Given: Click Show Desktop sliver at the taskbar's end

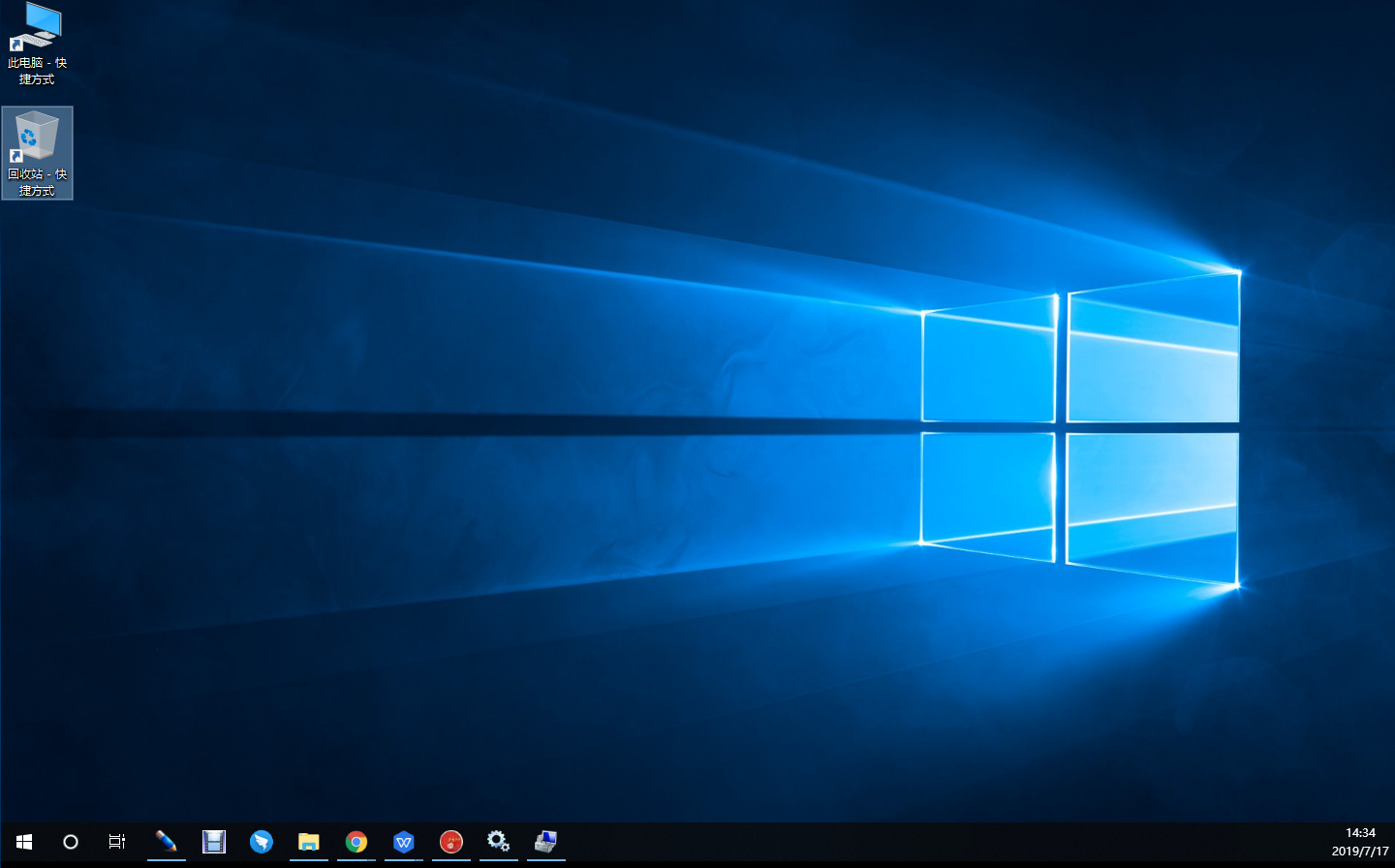Looking at the screenshot, I should click(x=1392, y=842).
